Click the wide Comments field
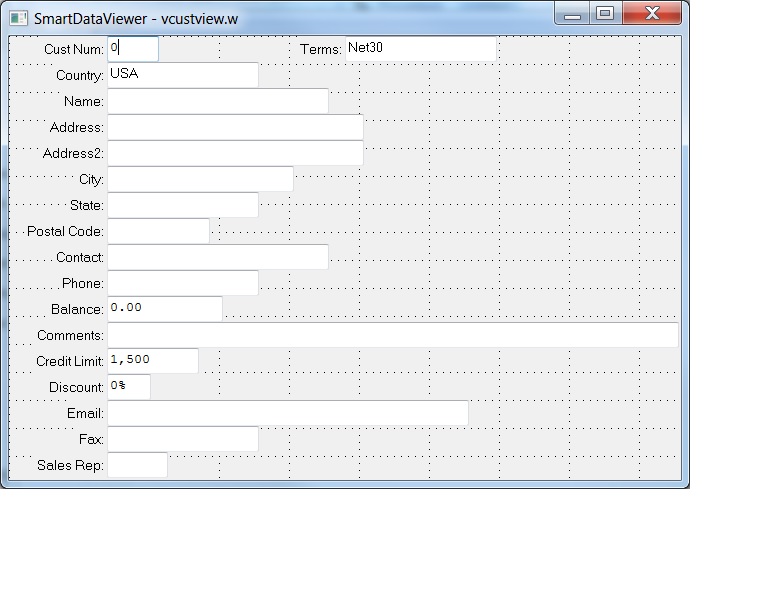This screenshot has height=614, width=768. pyautogui.click(x=393, y=335)
